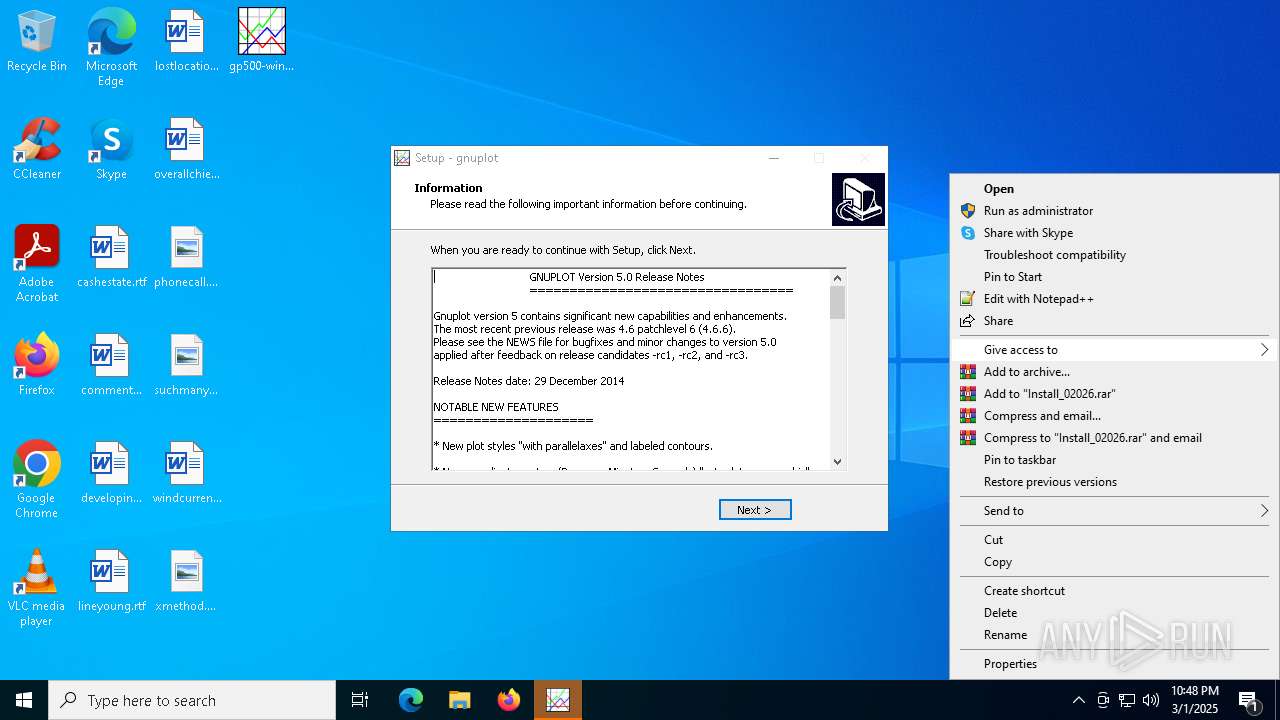Open the volume tray icon

(x=1151, y=700)
